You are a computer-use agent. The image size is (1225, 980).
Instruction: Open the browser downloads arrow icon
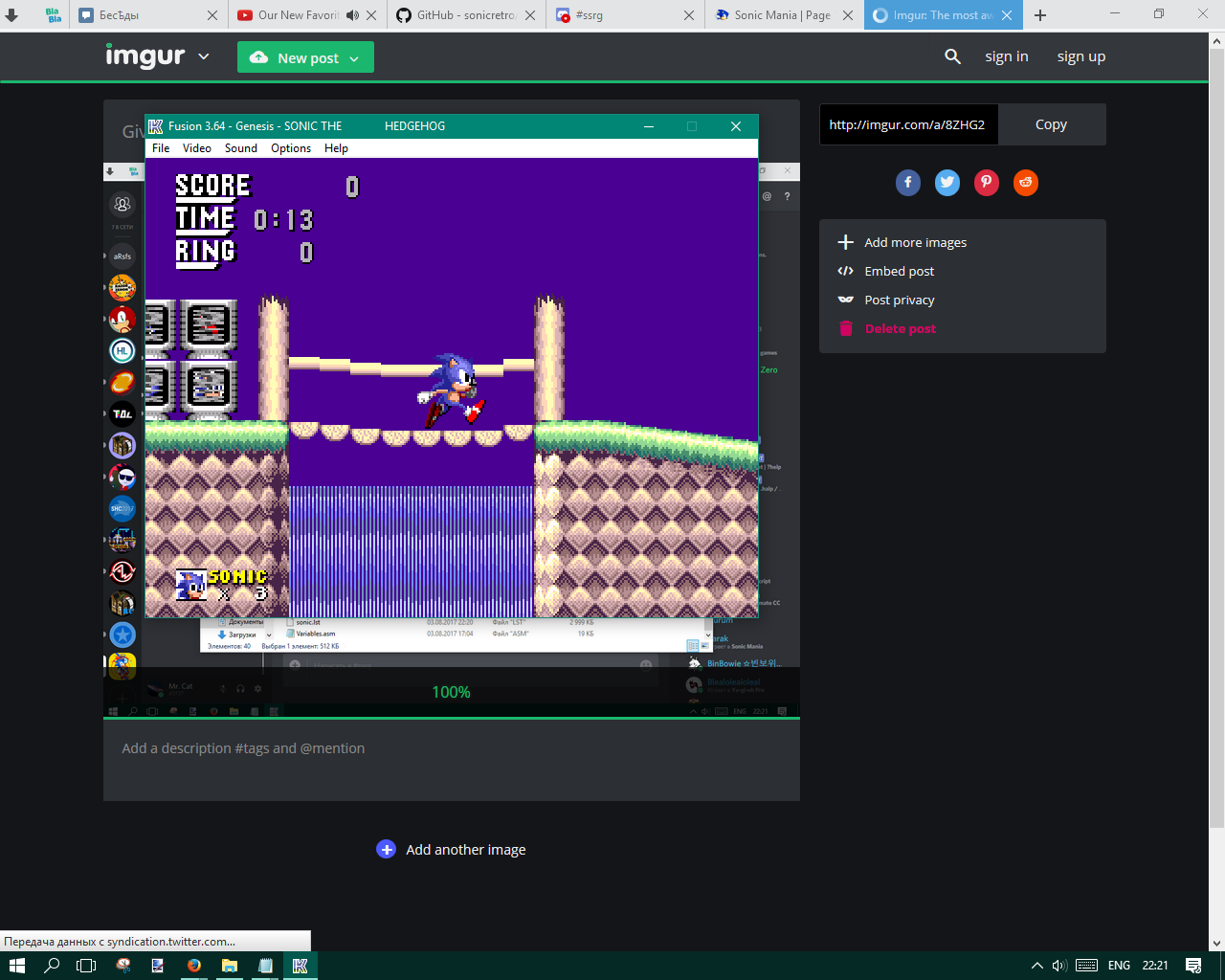pos(12,15)
